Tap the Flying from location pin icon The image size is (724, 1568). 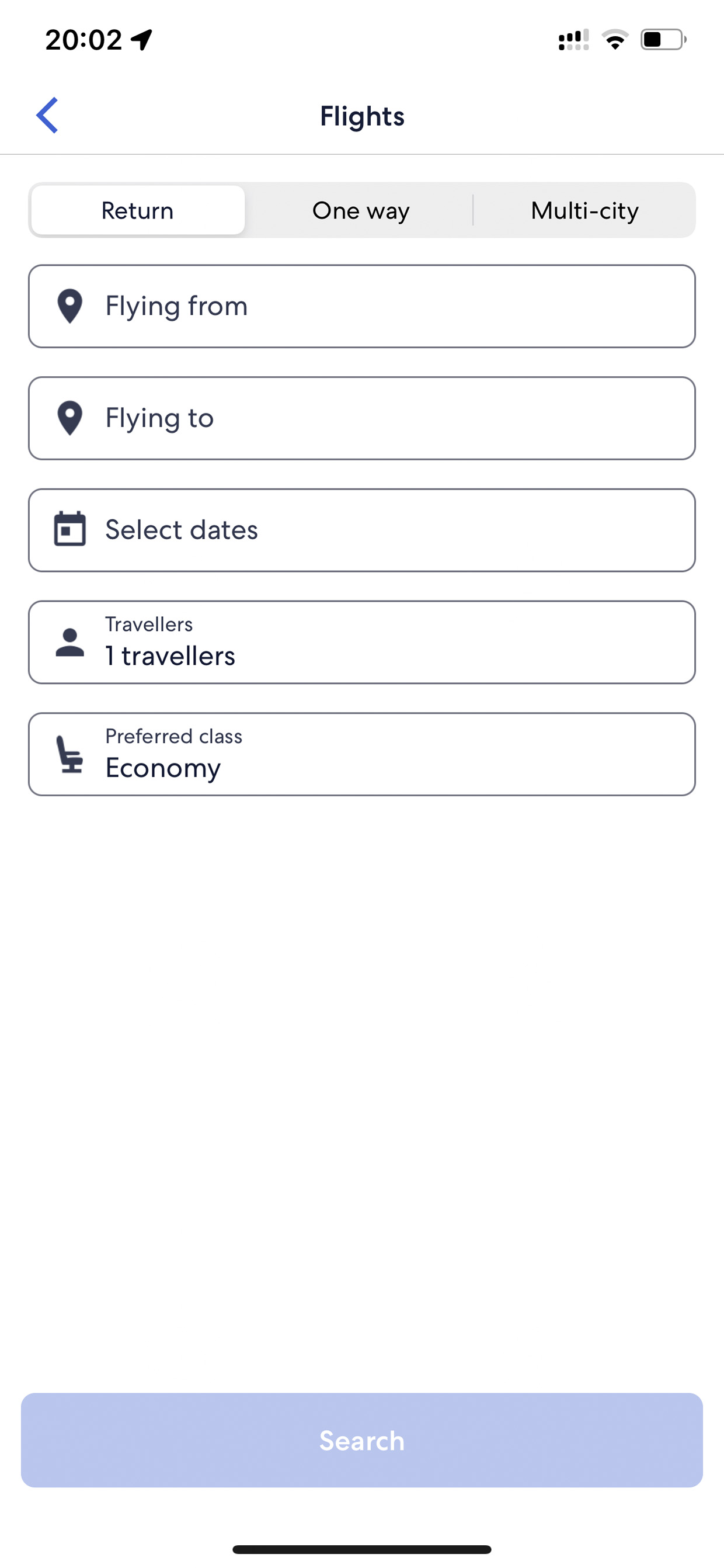click(x=70, y=306)
